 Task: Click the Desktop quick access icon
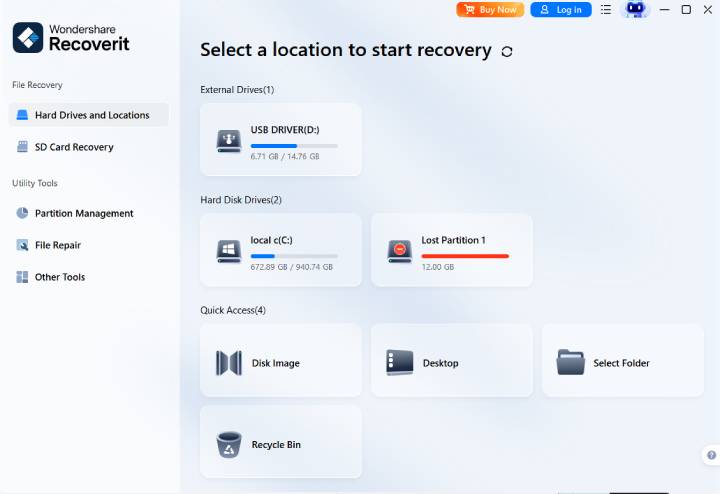(x=399, y=363)
